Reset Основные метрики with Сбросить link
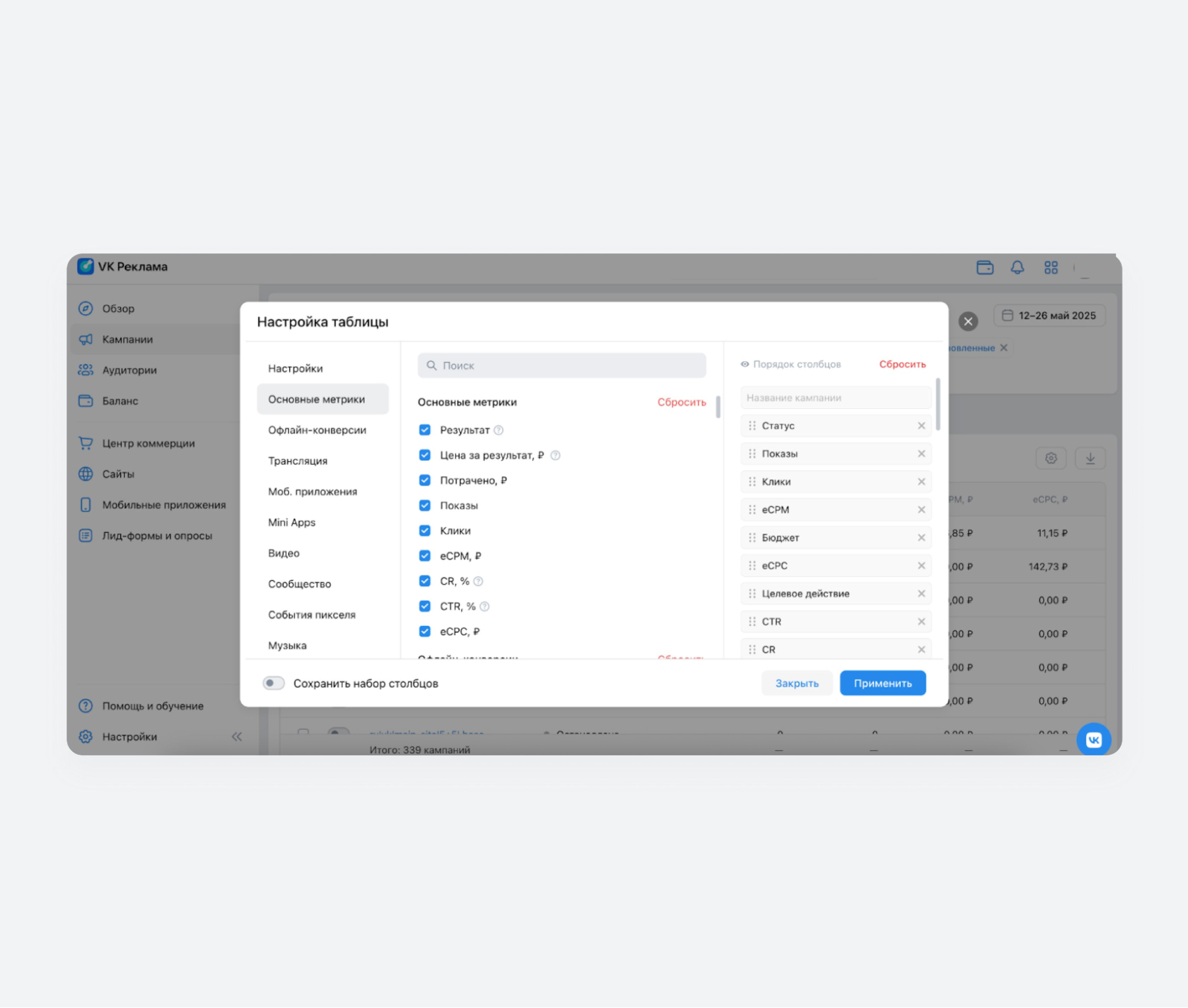This screenshot has width=1188, height=1008. coord(682,402)
